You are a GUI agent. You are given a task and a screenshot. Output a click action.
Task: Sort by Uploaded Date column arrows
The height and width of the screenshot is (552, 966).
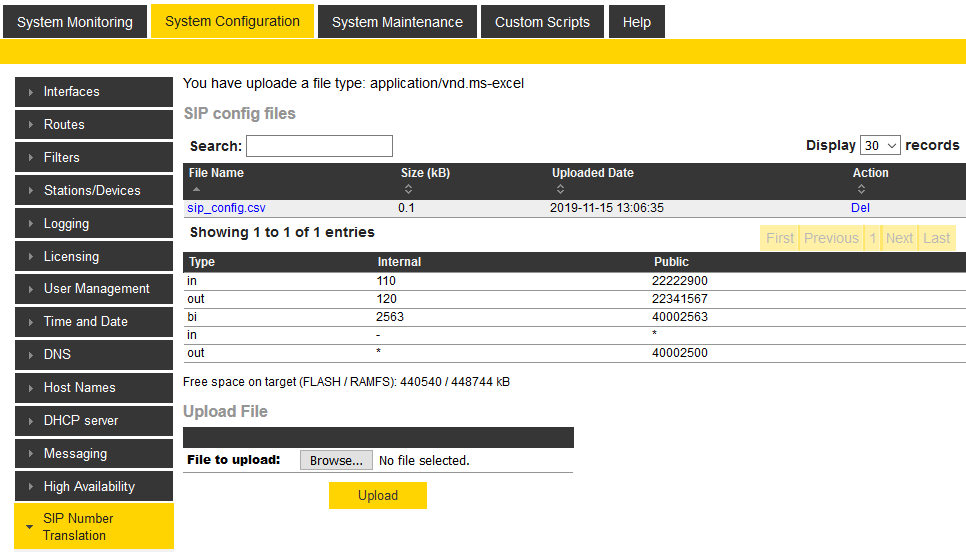(x=559, y=189)
